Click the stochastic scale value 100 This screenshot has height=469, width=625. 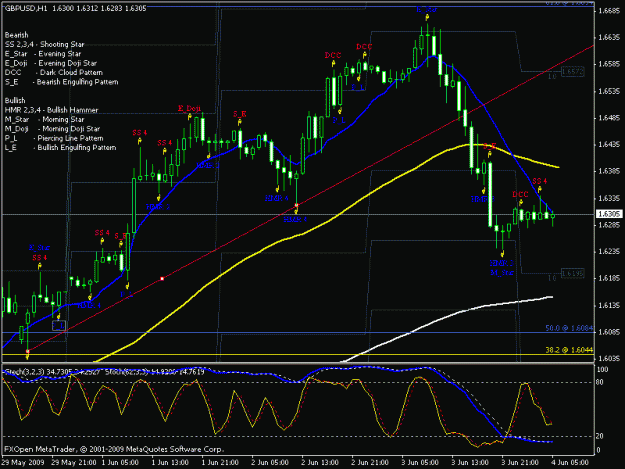602,369
